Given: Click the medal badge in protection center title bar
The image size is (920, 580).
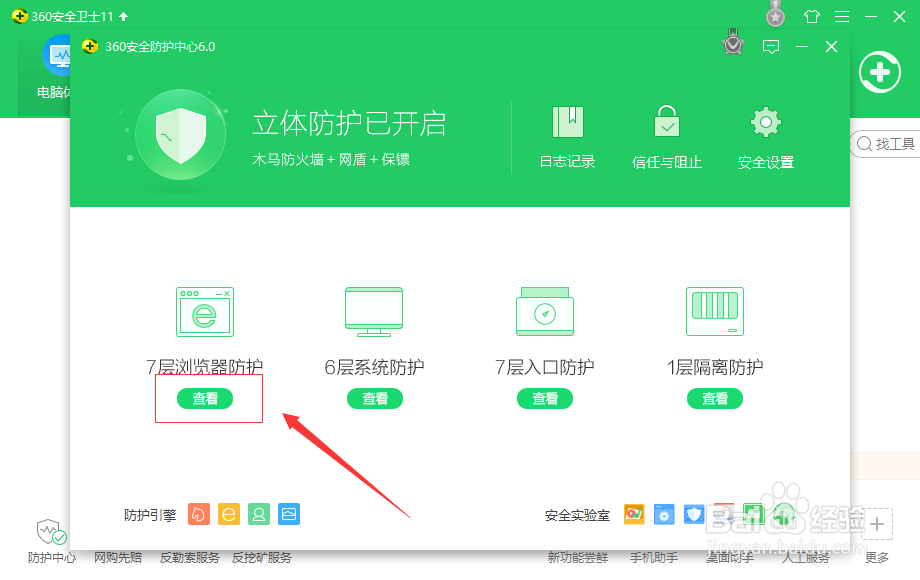Looking at the screenshot, I should 733,42.
